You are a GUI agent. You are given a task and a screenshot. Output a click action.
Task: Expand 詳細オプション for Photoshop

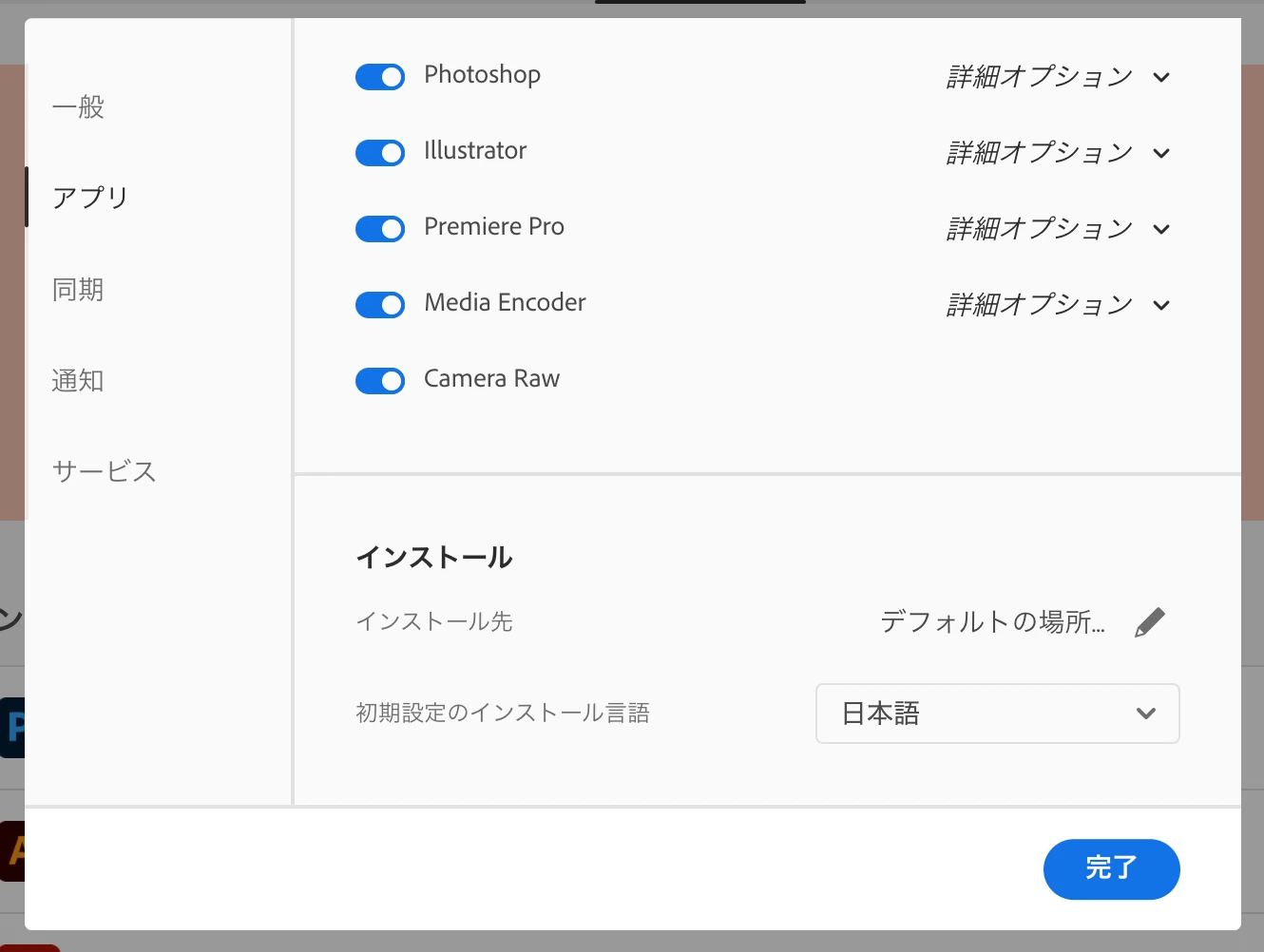pos(1058,76)
